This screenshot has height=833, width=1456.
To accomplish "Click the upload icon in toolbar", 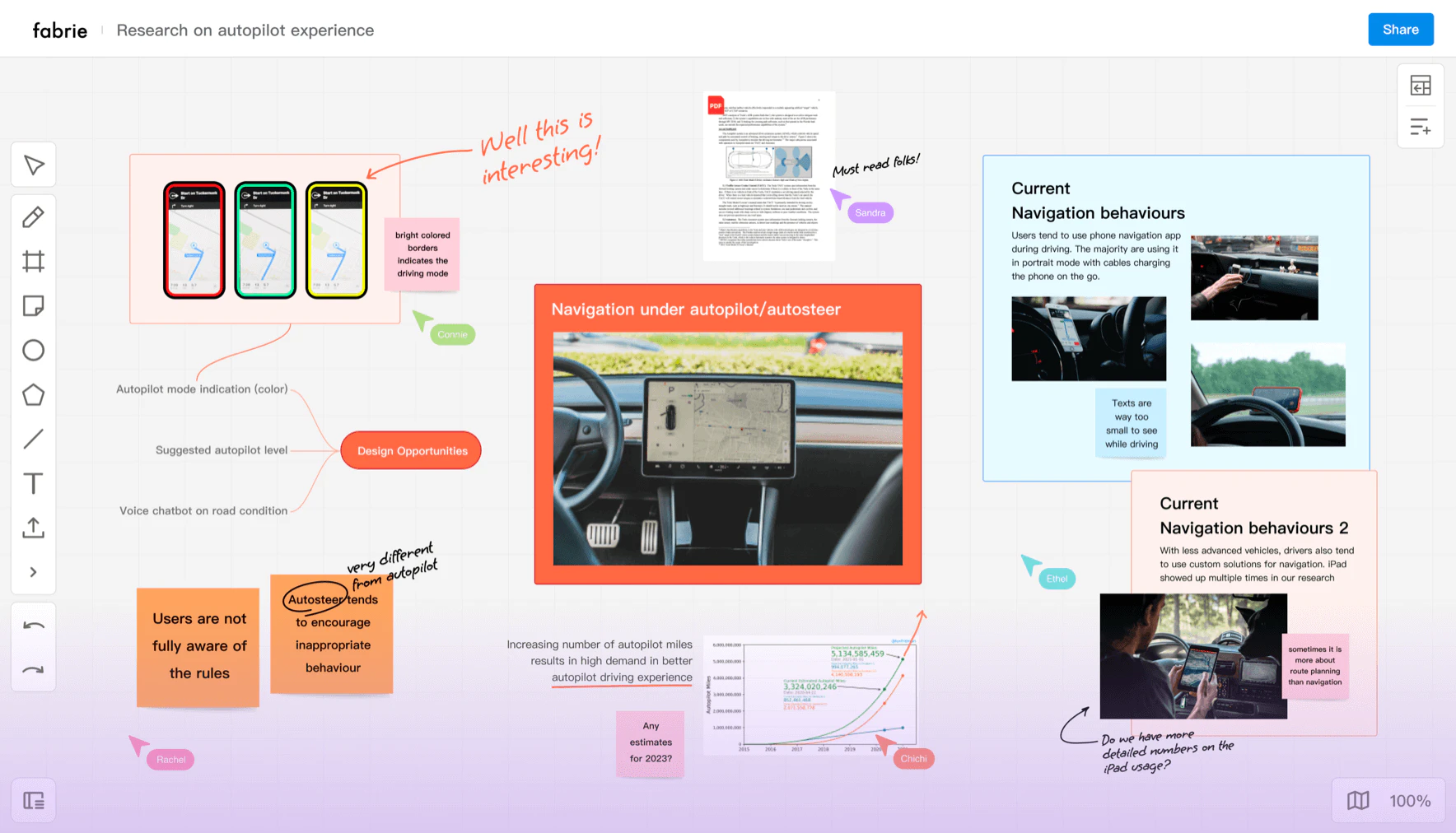I will (x=34, y=528).
